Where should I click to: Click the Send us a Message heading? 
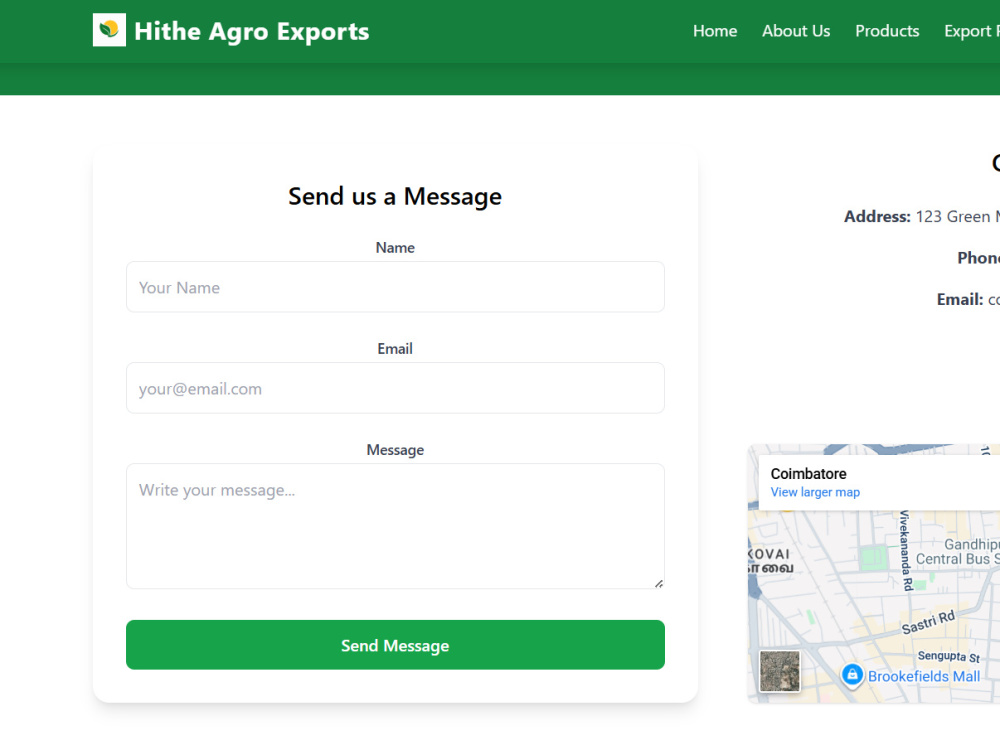[x=395, y=196]
